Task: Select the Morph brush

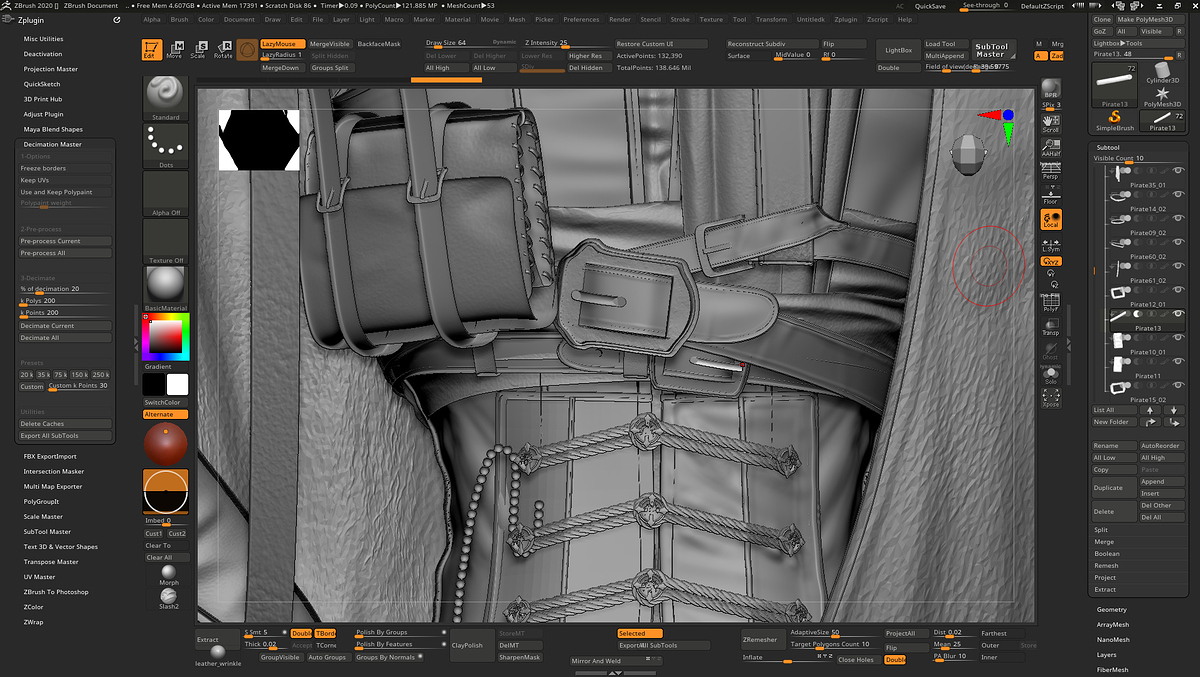Action: [x=169, y=574]
